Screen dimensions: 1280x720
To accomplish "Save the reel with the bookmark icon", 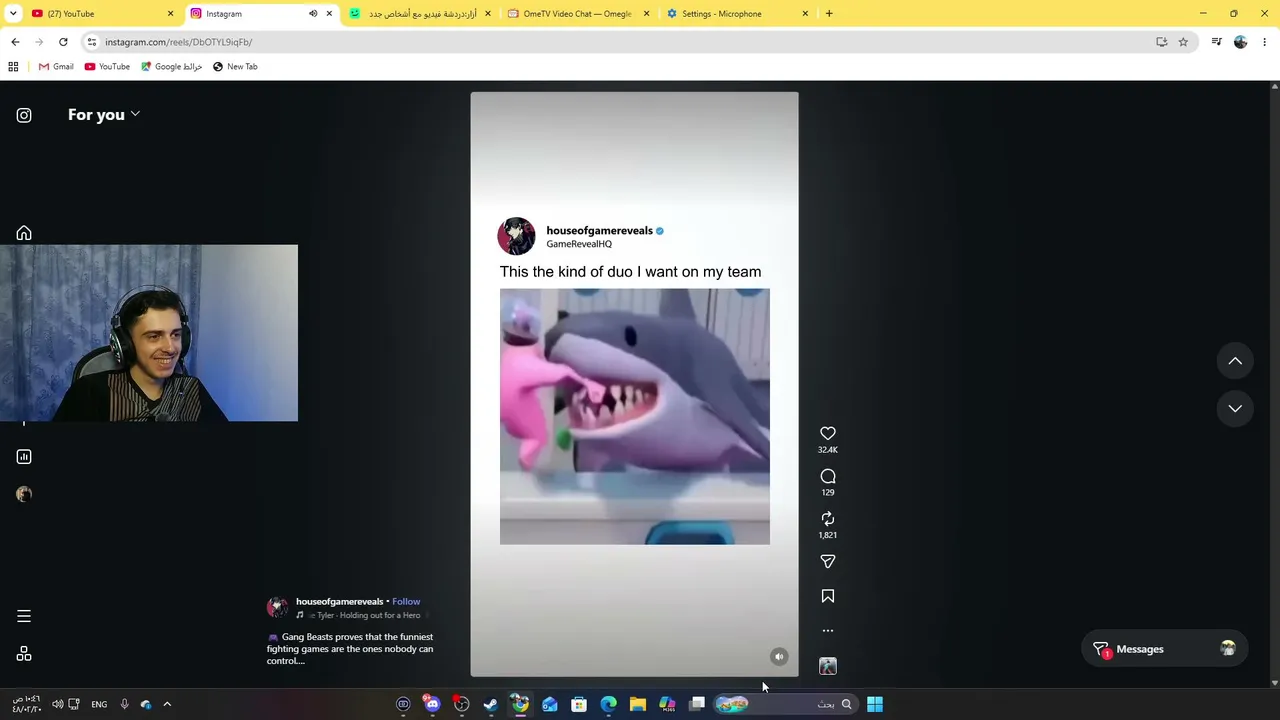I will 828,596.
